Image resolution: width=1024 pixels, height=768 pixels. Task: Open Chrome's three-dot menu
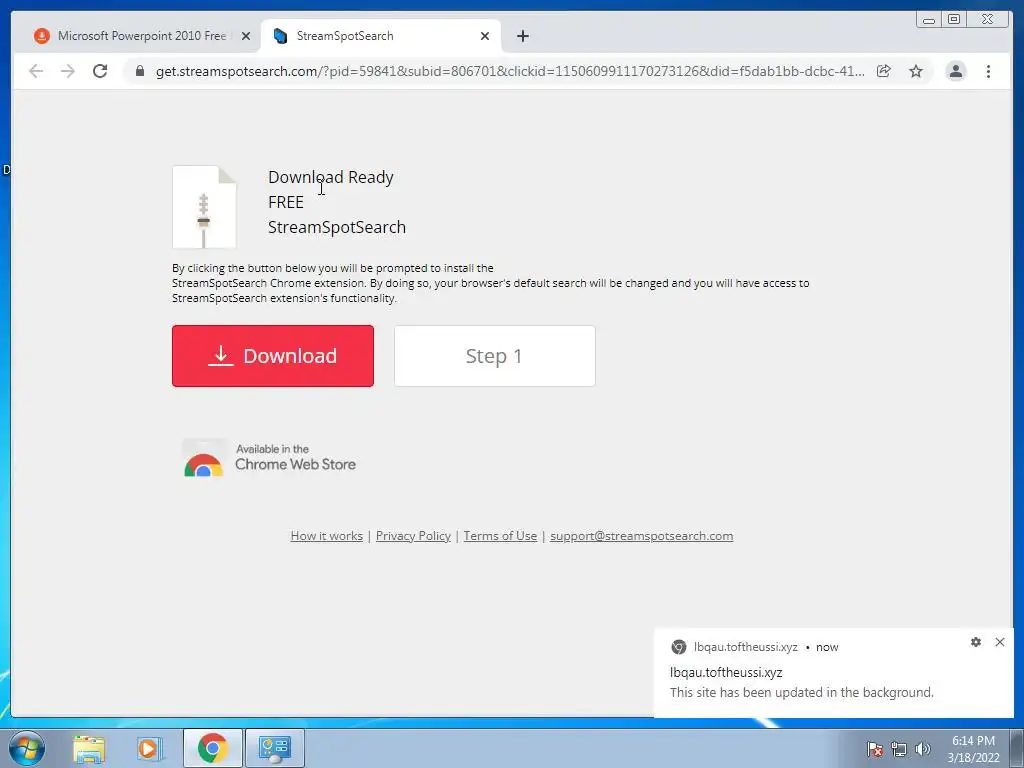coord(988,71)
